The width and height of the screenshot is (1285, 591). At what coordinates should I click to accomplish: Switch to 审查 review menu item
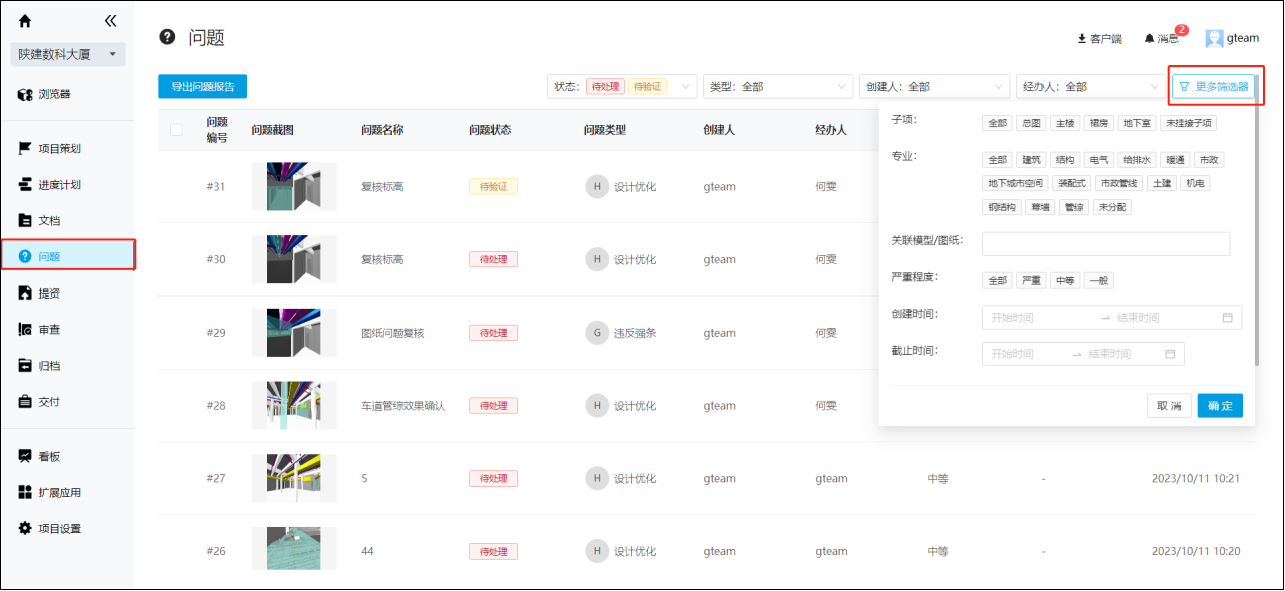coord(49,330)
